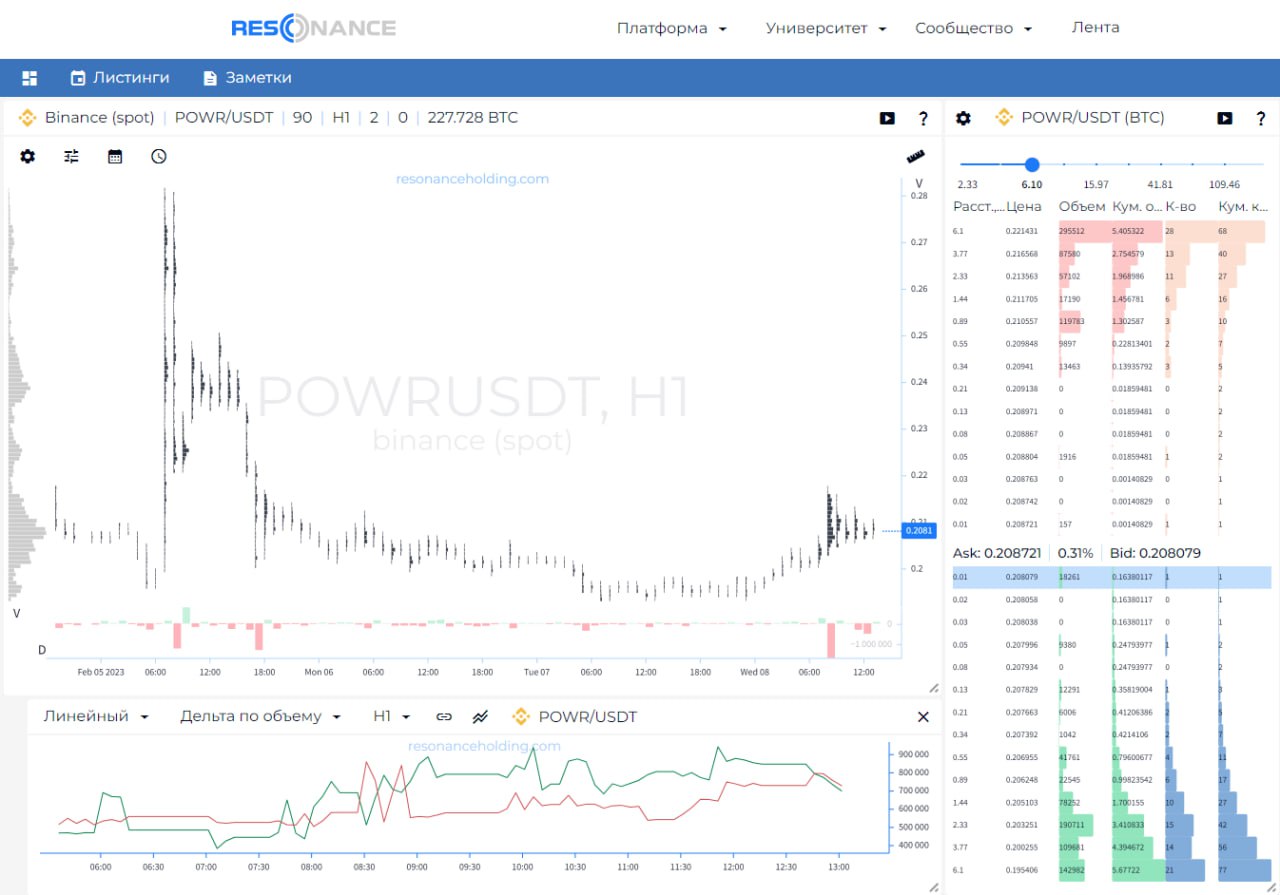Select the ruler measurement tool
The image size is (1280, 895).
[x=915, y=157]
